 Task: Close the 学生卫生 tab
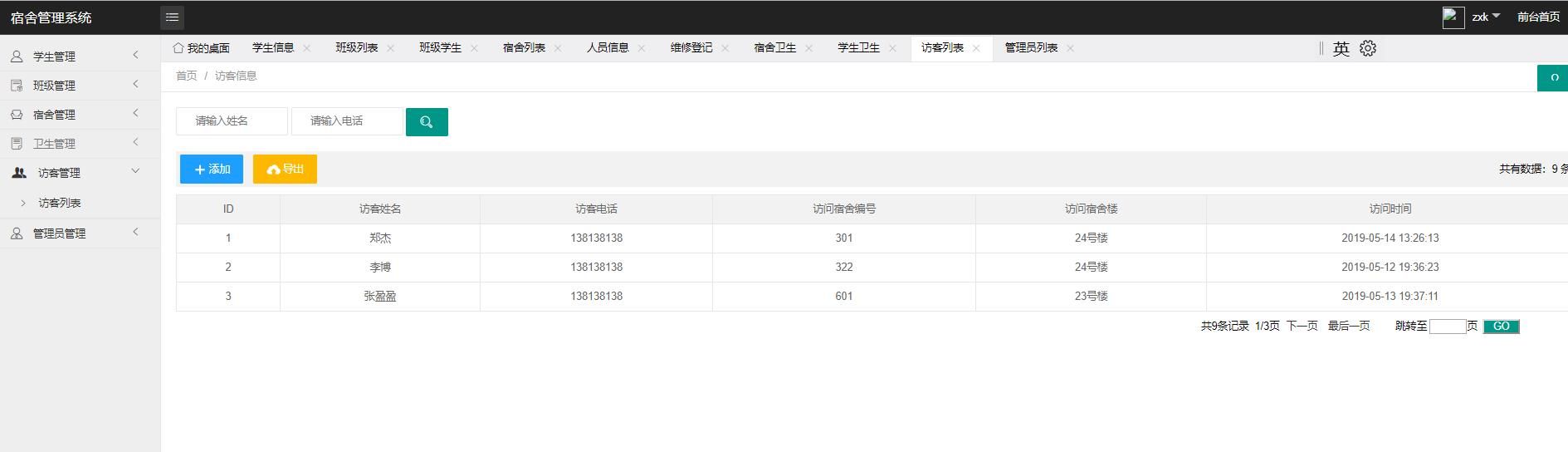(x=892, y=48)
